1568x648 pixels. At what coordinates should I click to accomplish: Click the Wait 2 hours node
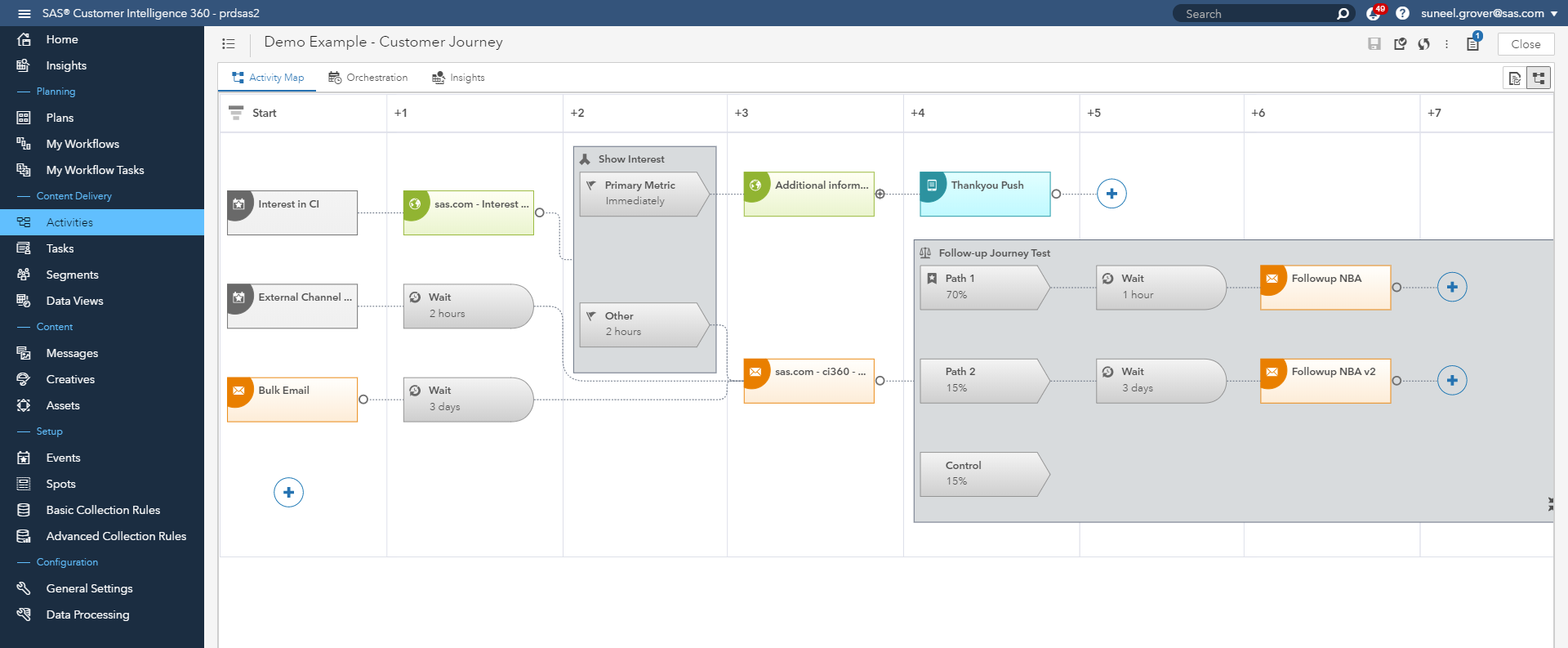(469, 306)
